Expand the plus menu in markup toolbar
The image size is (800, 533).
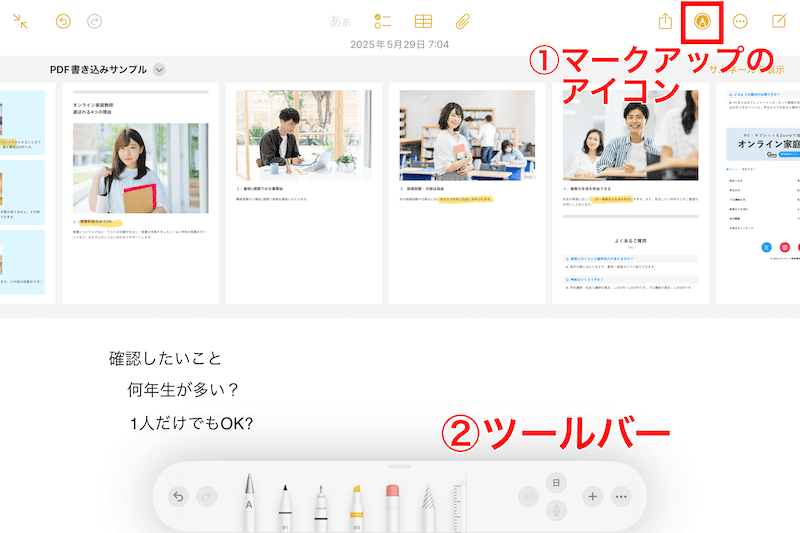tap(592, 497)
